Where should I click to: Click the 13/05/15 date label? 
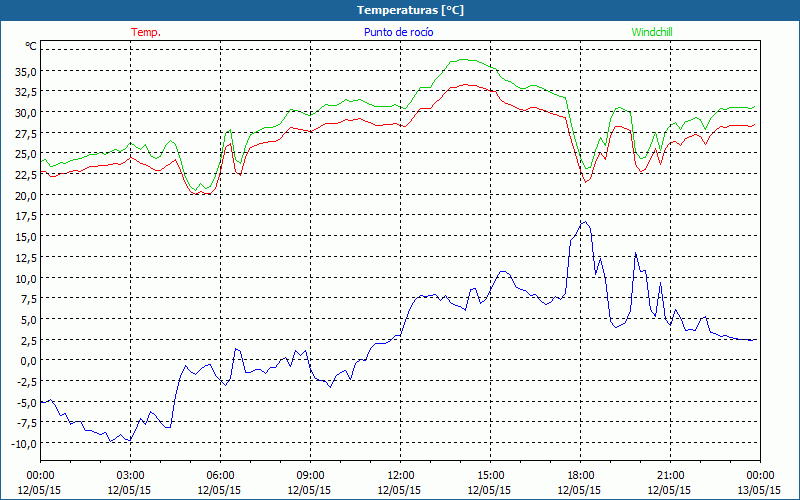(x=759, y=490)
